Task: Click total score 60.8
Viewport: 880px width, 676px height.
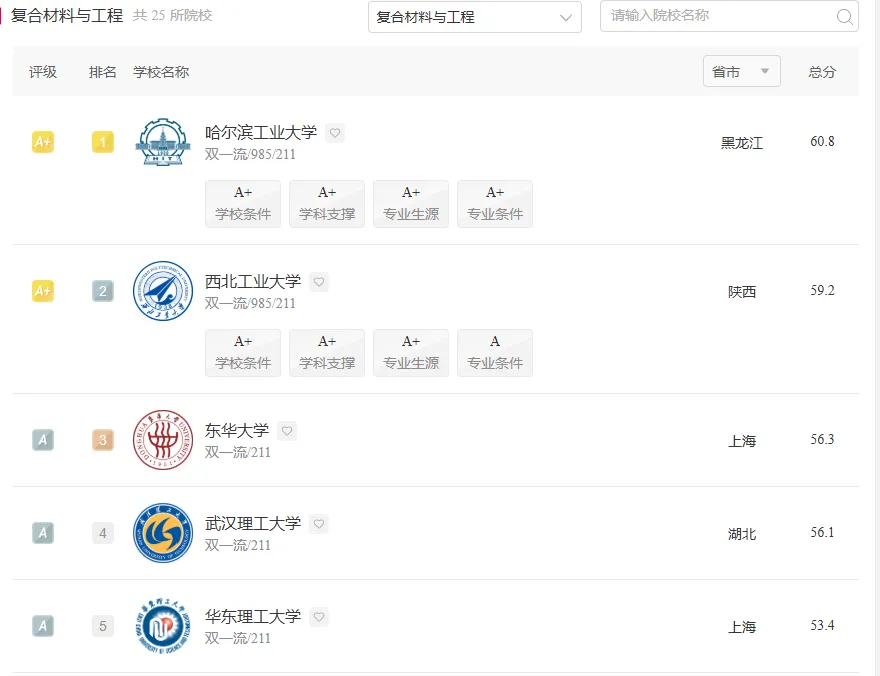Action: click(x=822, y=141)
